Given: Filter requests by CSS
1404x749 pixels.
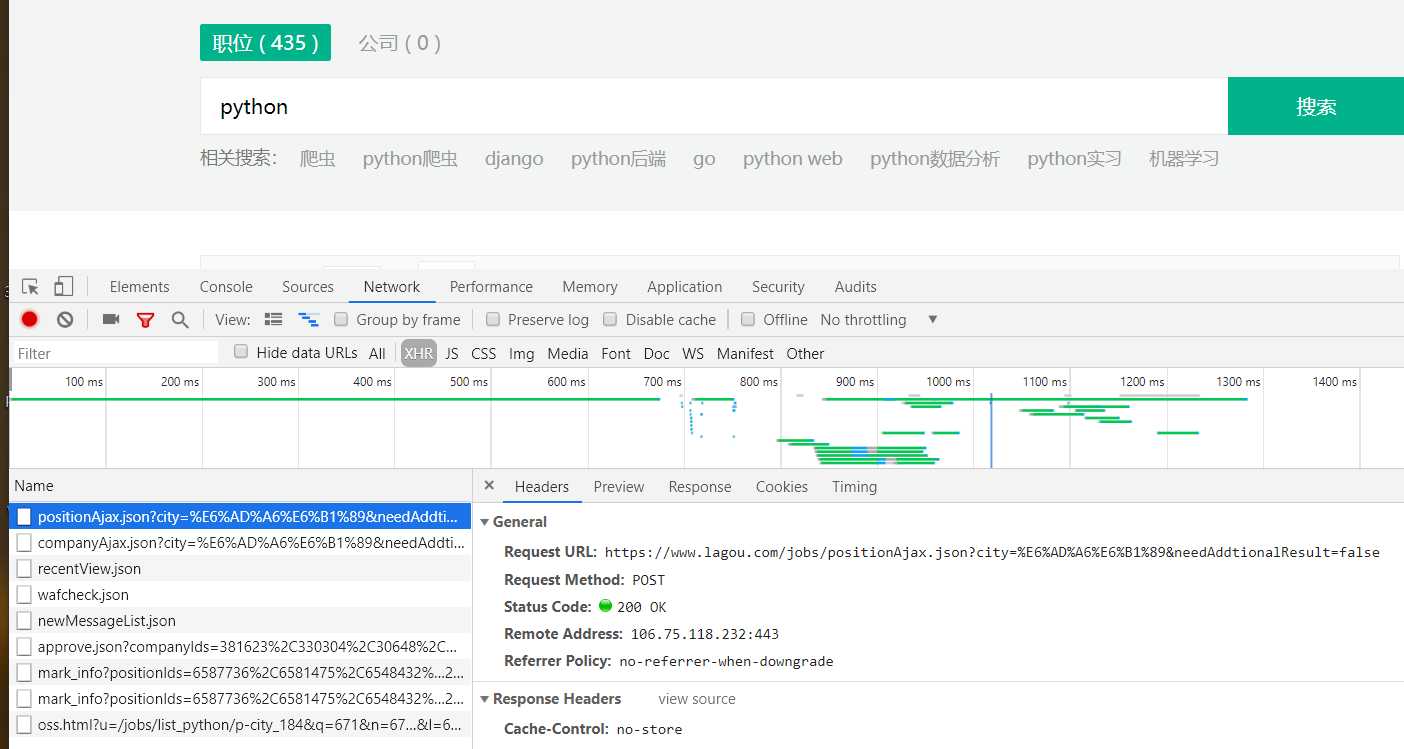Looking at the screenshot, I should pyautogui.click(x=484, y=354).
